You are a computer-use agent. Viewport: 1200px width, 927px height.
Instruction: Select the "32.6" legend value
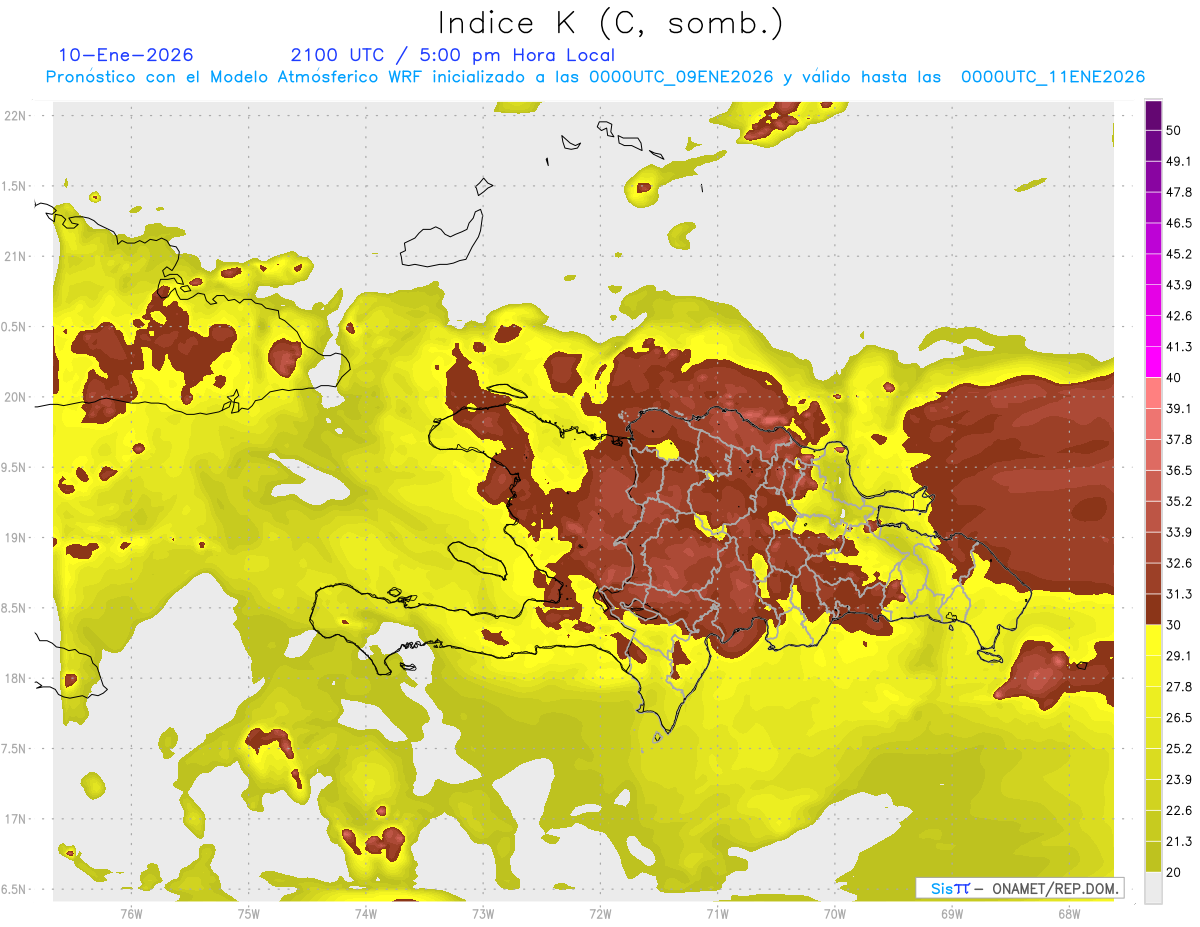point(1179,563)
